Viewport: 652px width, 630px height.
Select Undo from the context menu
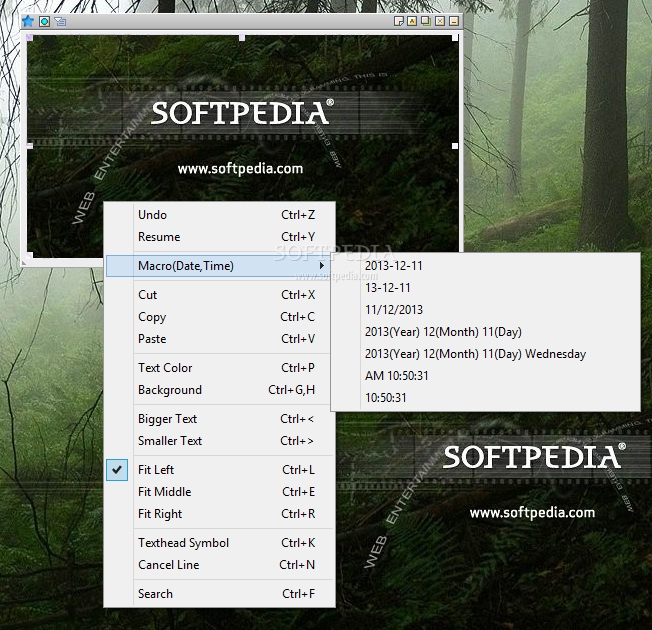click(220, 215)
